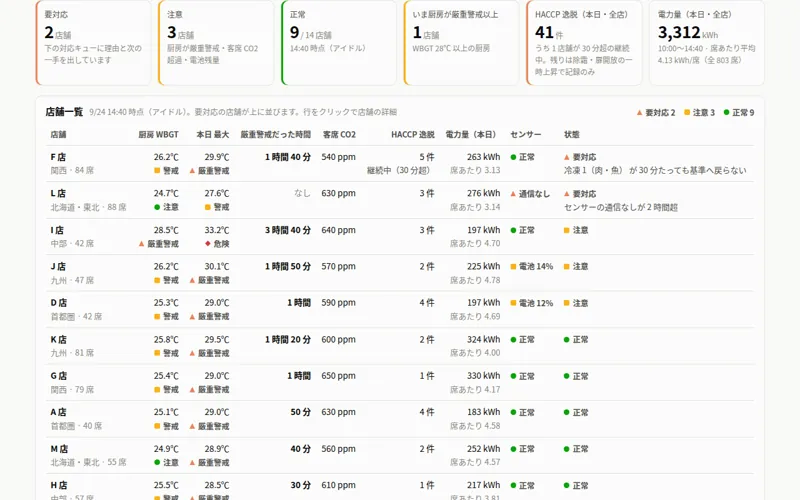Click the センサー column header
The image size is (800, 500).
(x=526, y=135)
